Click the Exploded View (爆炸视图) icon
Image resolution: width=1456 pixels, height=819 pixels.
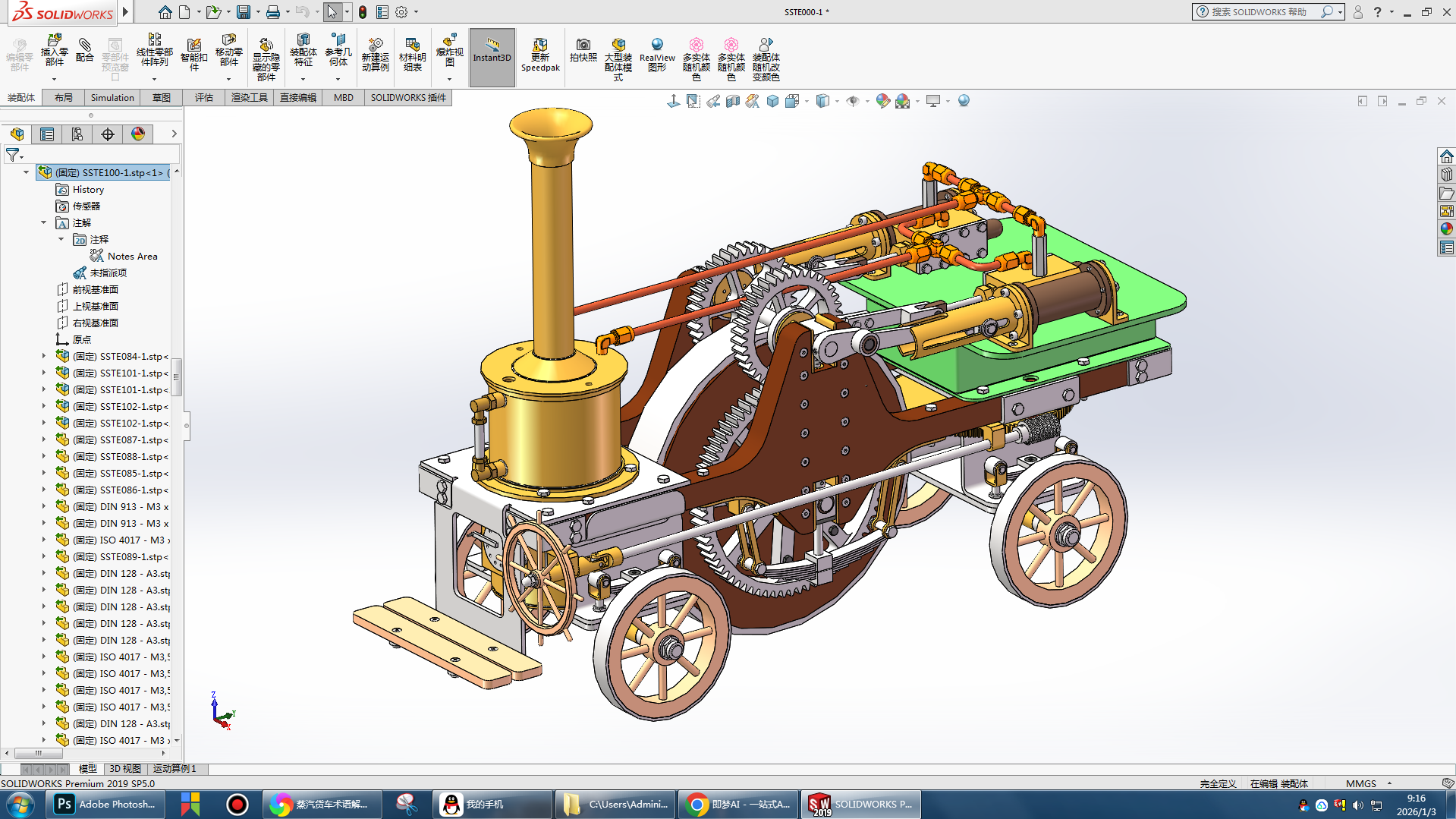click(449, 51)
